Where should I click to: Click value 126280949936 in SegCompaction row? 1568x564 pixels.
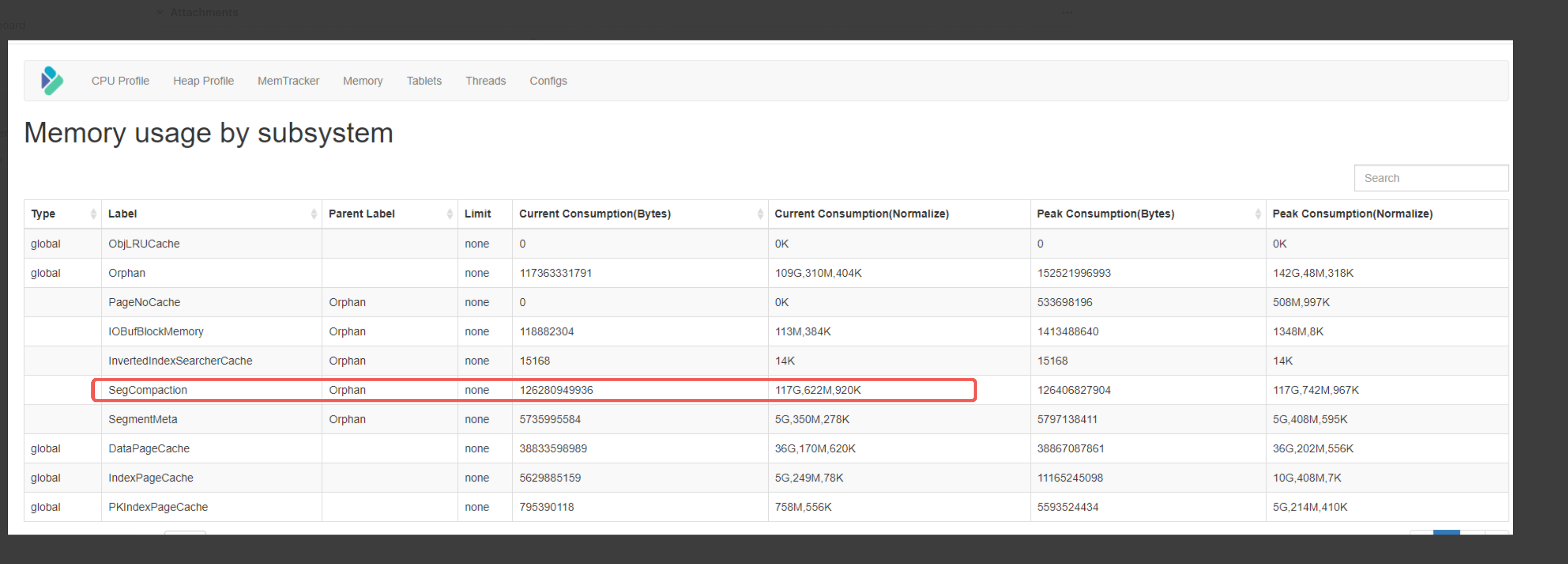point(556,390)
